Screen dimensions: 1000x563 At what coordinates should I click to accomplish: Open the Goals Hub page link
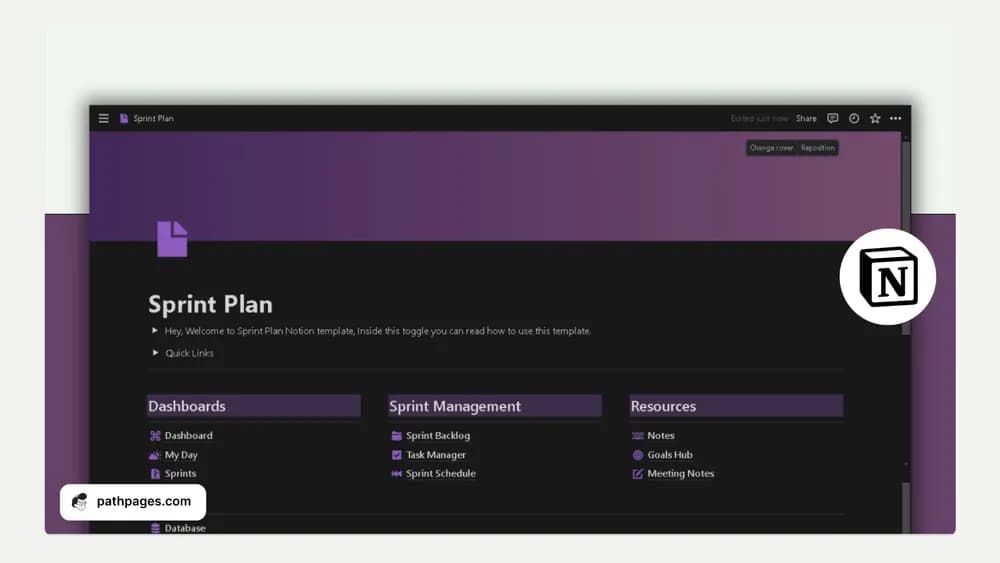click(670, 455)
